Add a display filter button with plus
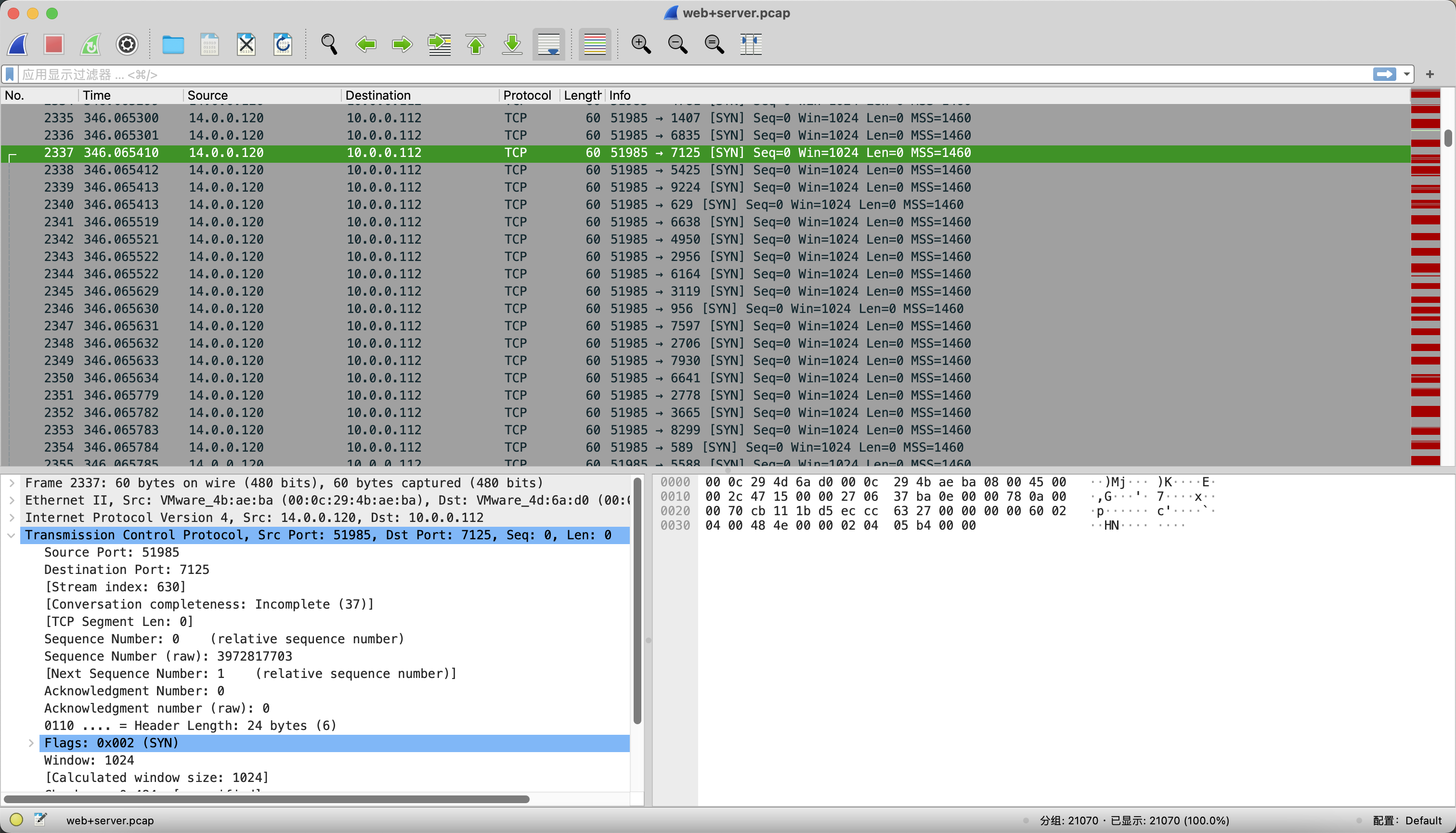Image resolution: width=1456 pixels, height=833 pixels. (x=1430, y=74)
